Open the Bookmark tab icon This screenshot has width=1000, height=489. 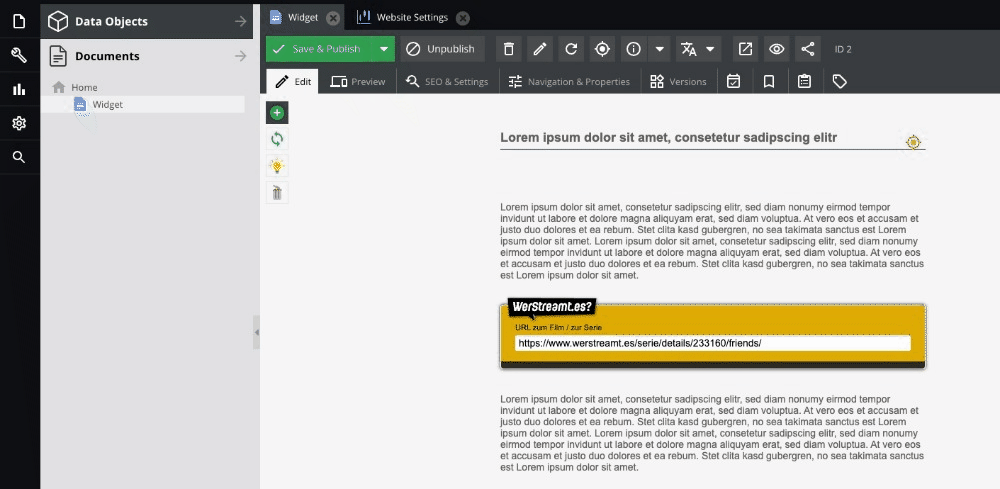tap(769, 82)
